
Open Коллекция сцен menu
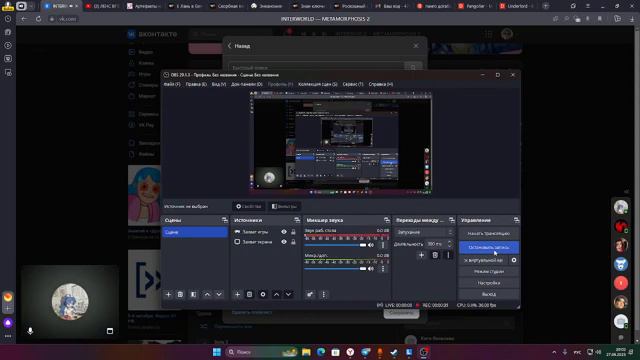pyautogui.click(x=318, y=84)
